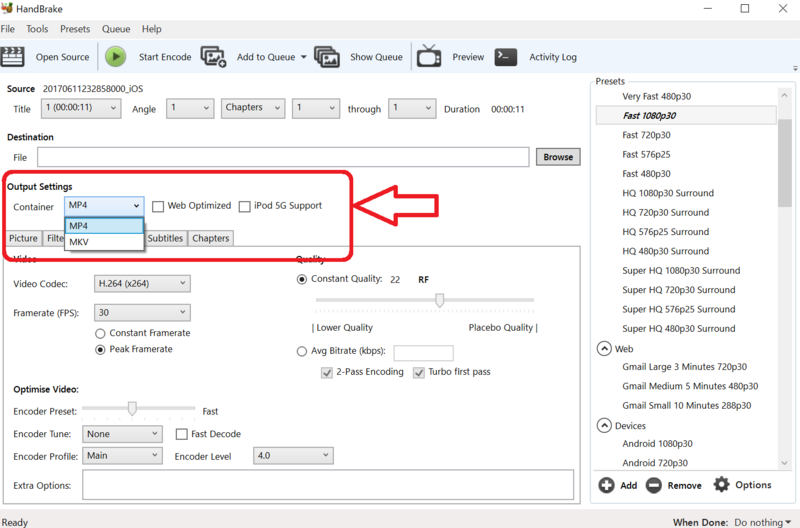Open the Presets menu
This screenshot has width=800, height=528.
pos(75,29)
